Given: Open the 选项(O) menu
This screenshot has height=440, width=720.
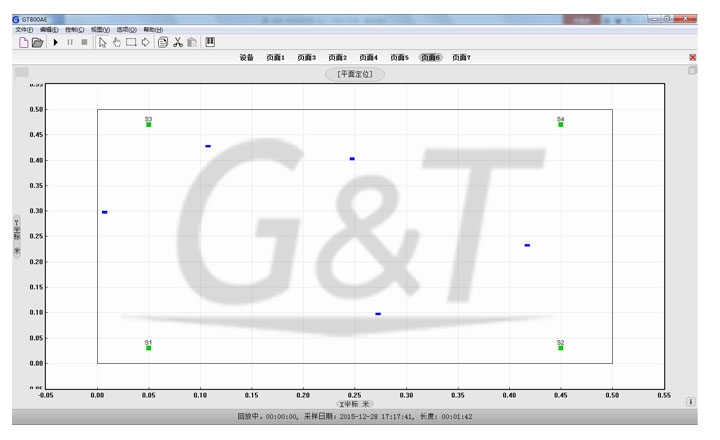Looking at the screenshot, I should click(126, 29).
